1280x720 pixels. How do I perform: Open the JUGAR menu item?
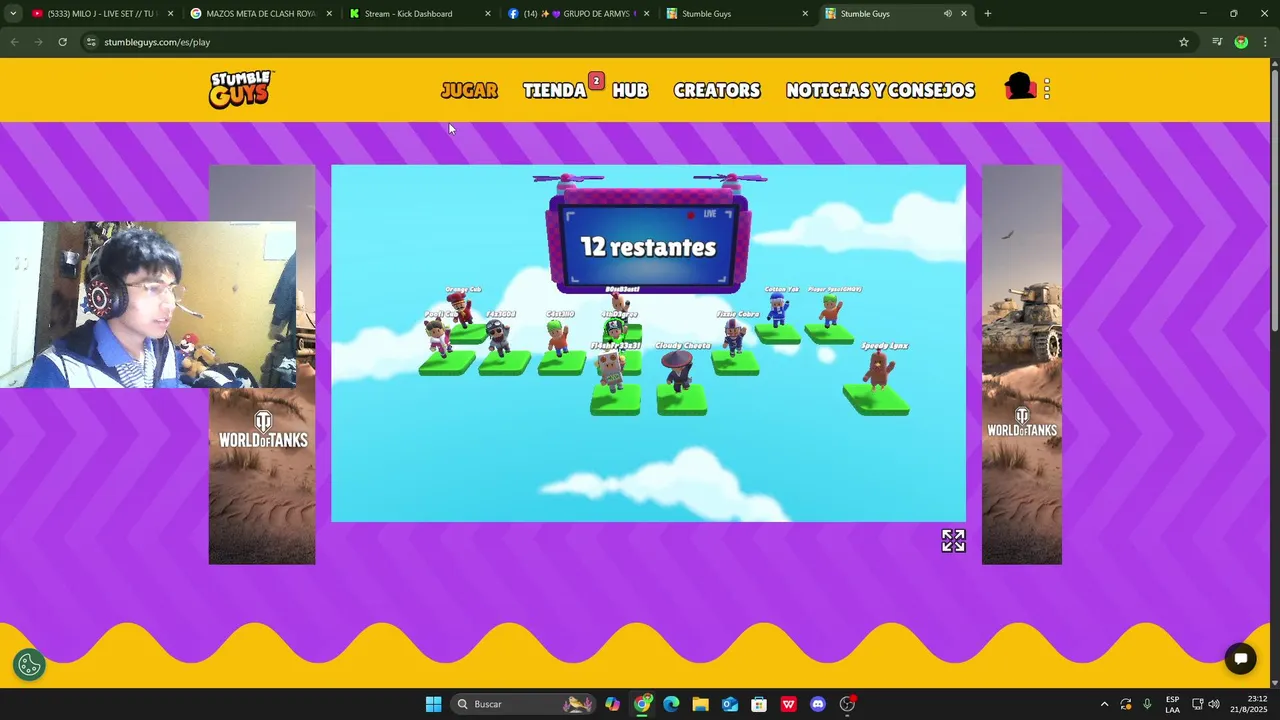(x=469, y=90)
